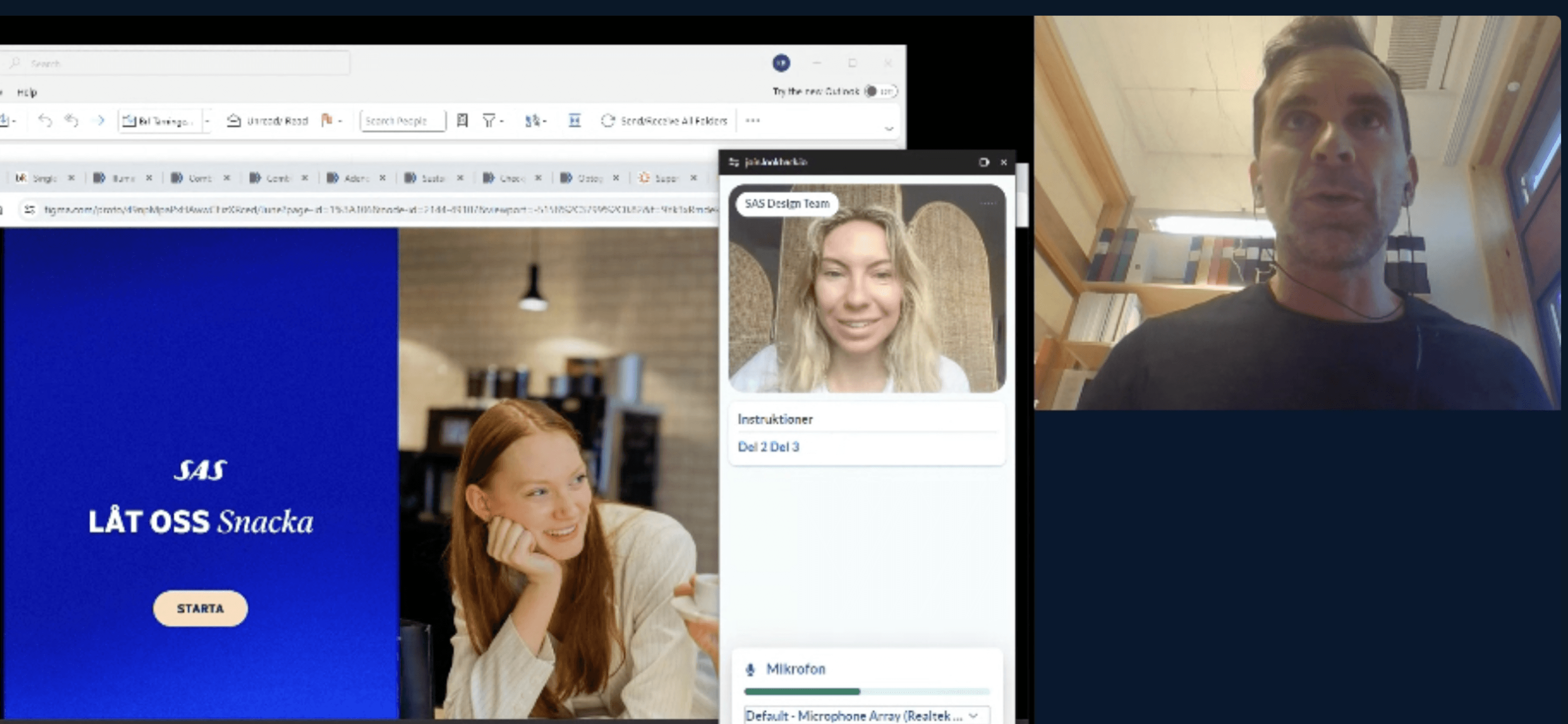This screenshot has width=1568, height=724.
Task: Click the microphone level bar
Action: [x=866, y=691]
